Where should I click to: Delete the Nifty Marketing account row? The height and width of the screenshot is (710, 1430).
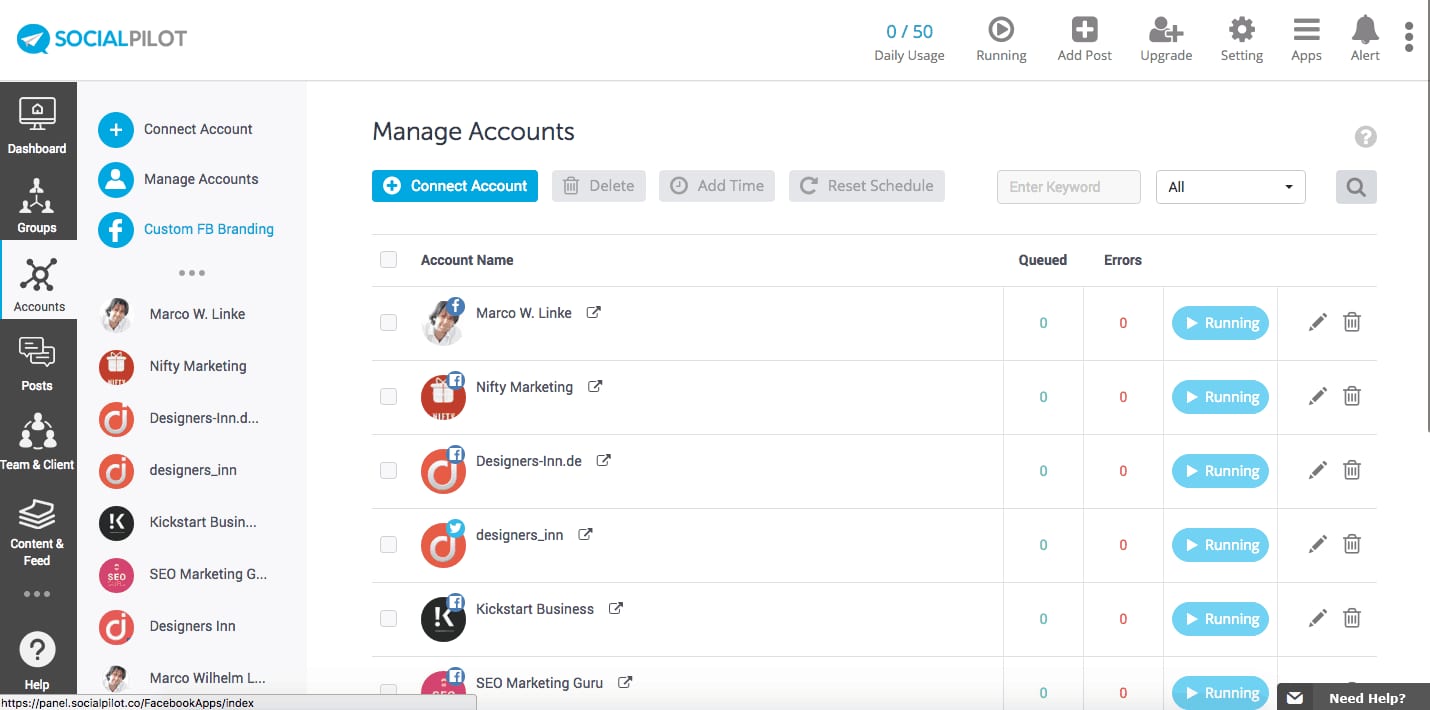pyautogui.click(x=1352, y=396)
